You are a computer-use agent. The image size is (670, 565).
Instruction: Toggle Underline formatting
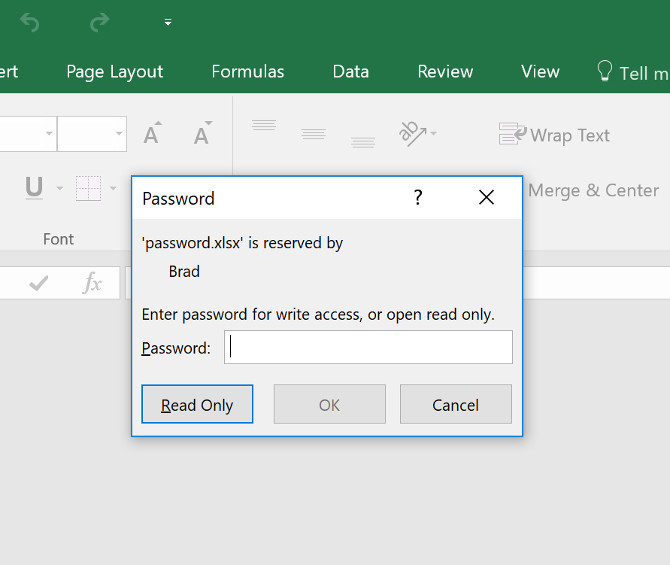tap(34, 188)
